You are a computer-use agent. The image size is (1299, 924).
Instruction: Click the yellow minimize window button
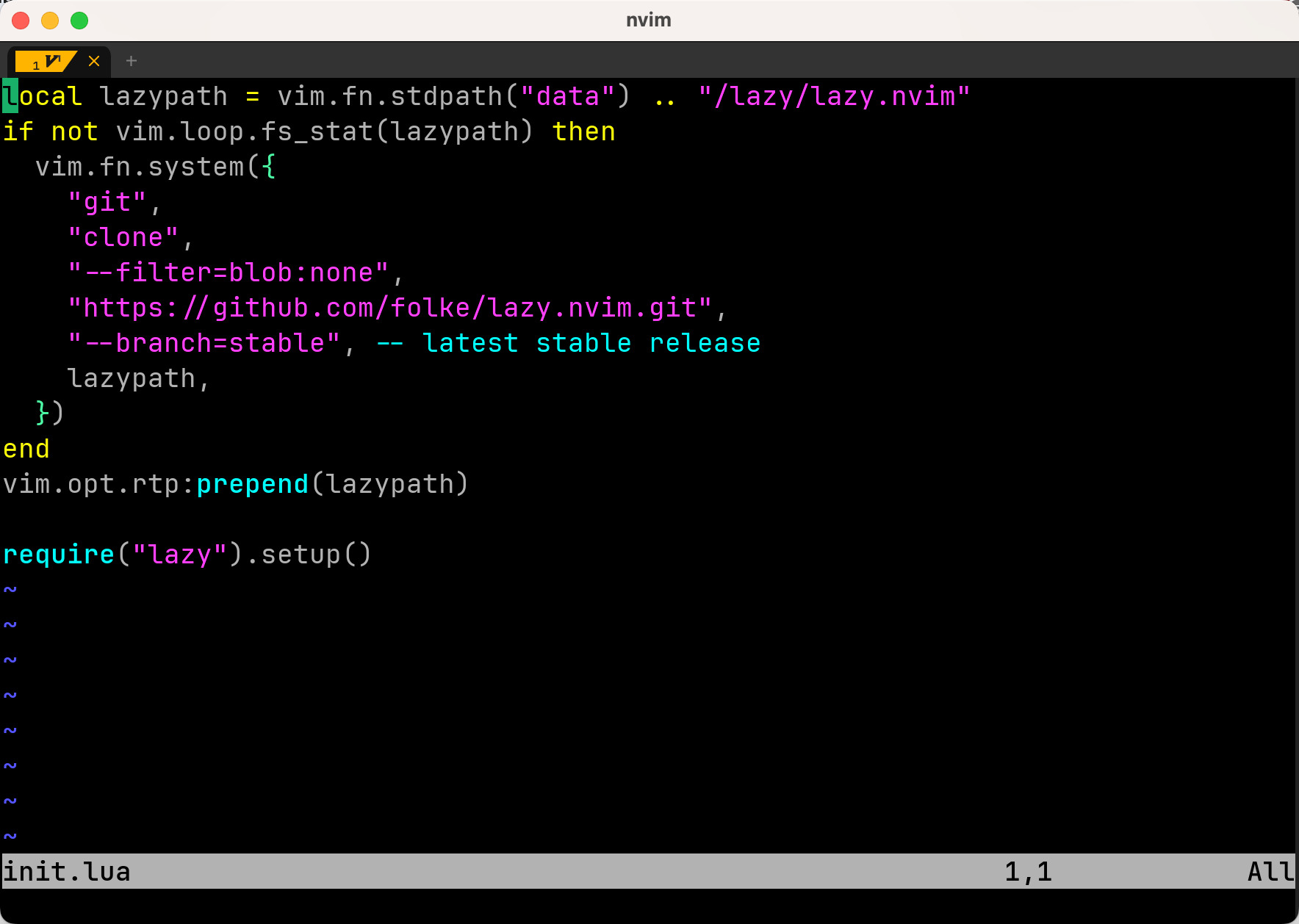click(50, 21)
